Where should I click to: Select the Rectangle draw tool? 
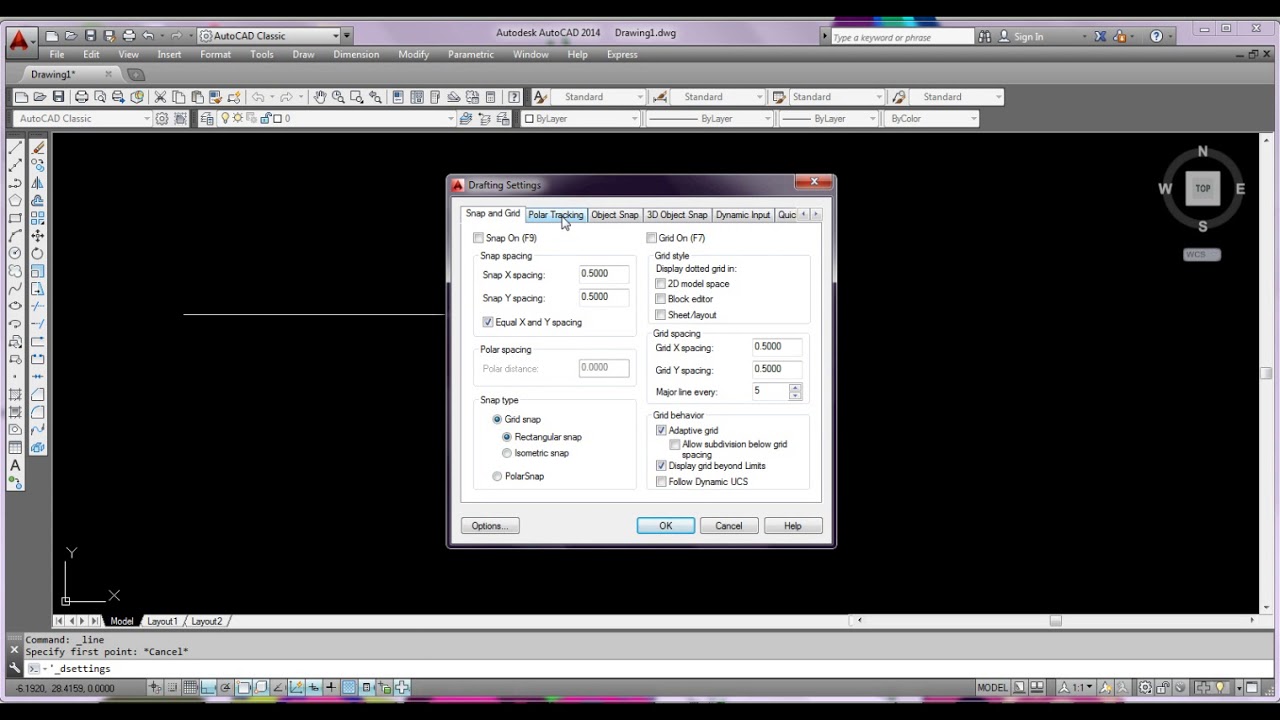pos(15,218)
